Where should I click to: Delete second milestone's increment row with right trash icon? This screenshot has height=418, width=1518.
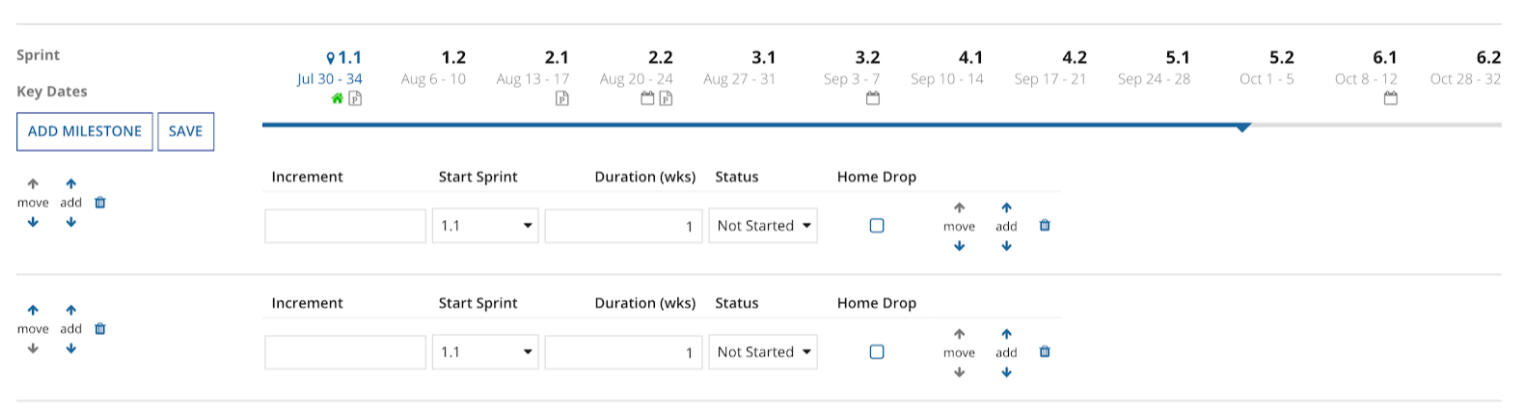click(x=1045, y=352)
